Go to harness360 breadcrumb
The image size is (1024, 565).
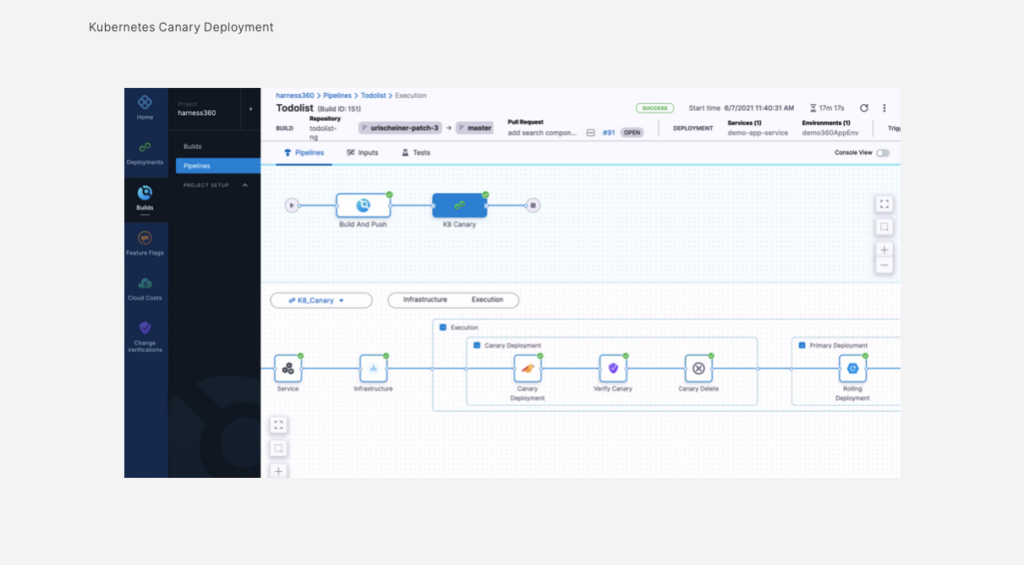(295, 95)
